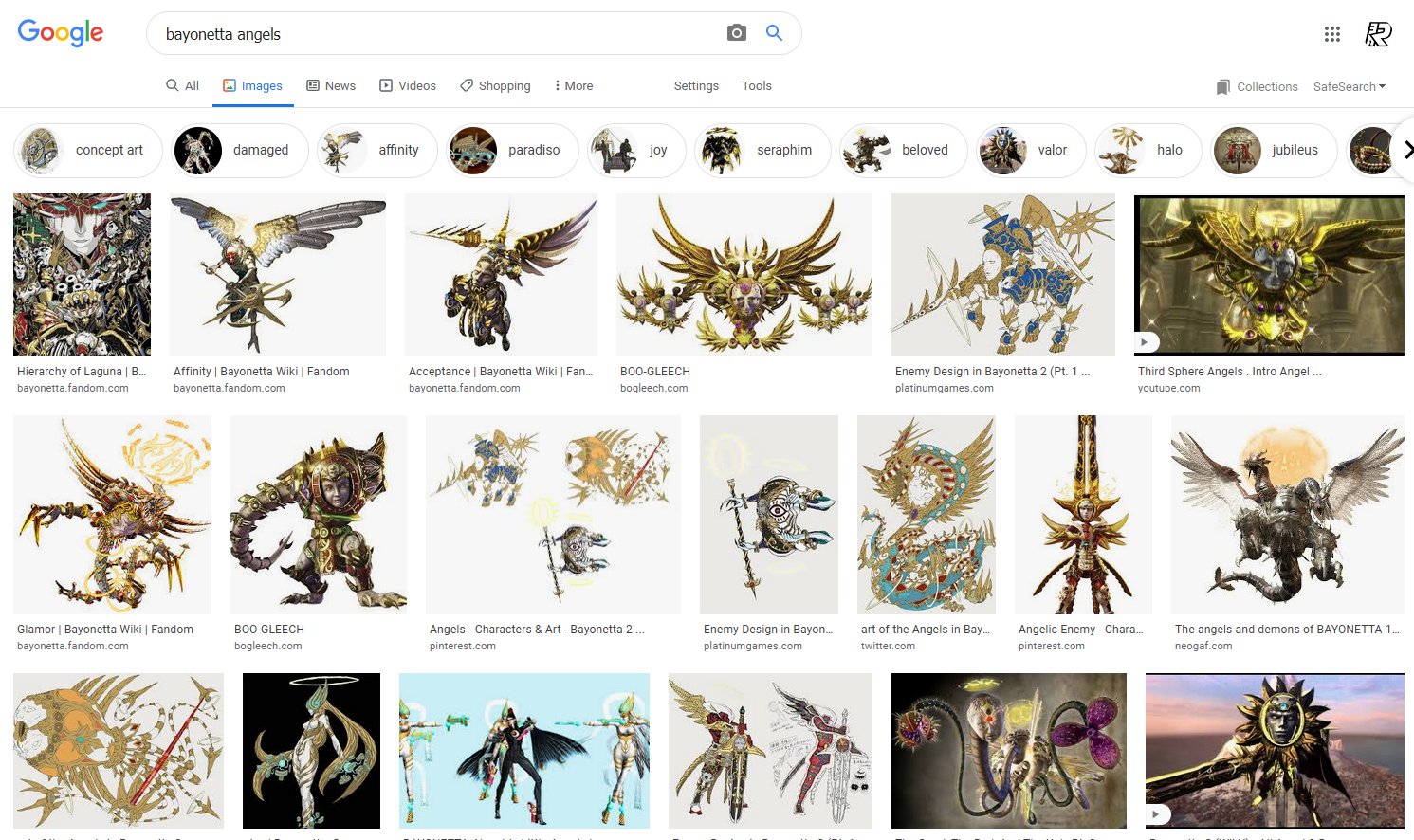This screenshot has height=840, width=1414.
Task: Click the youtube.com source text
Action: coord(1168,388)
